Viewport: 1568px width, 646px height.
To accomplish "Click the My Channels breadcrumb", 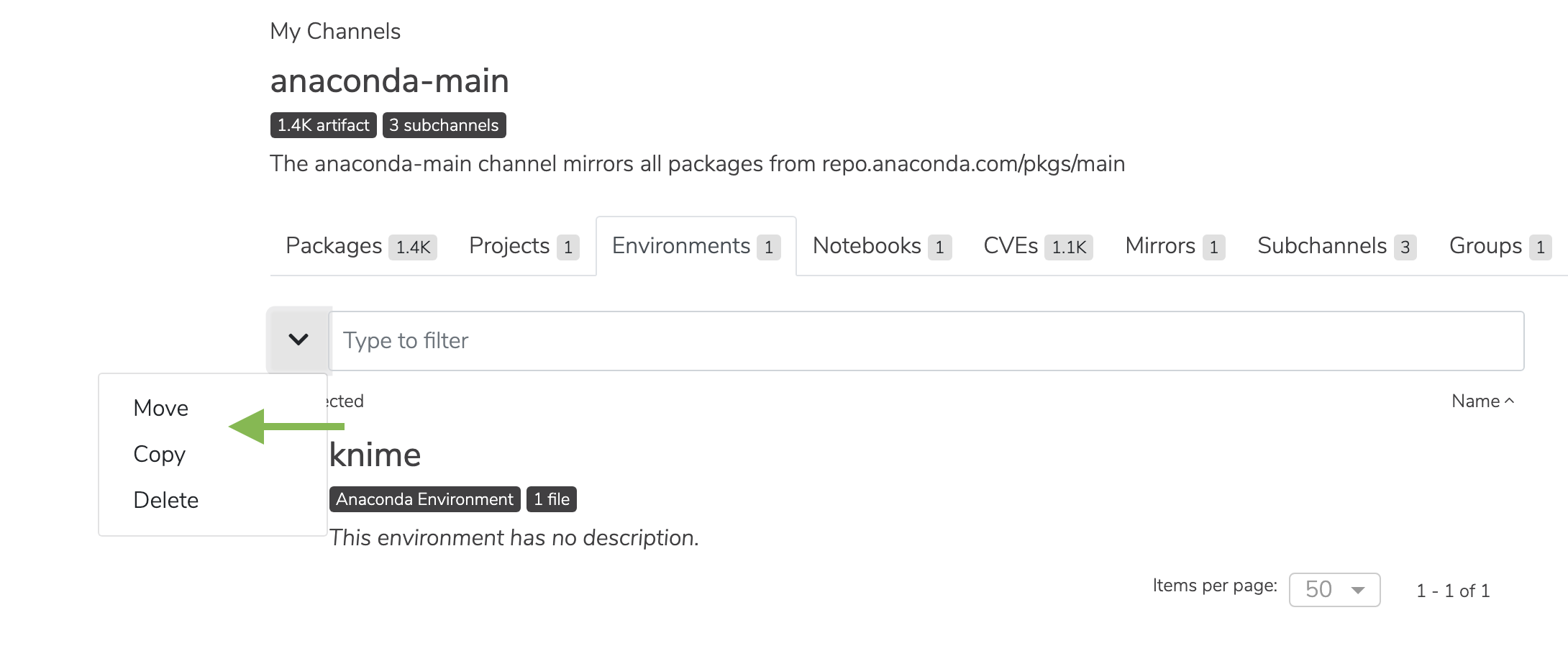I will [x=335, y=31].
